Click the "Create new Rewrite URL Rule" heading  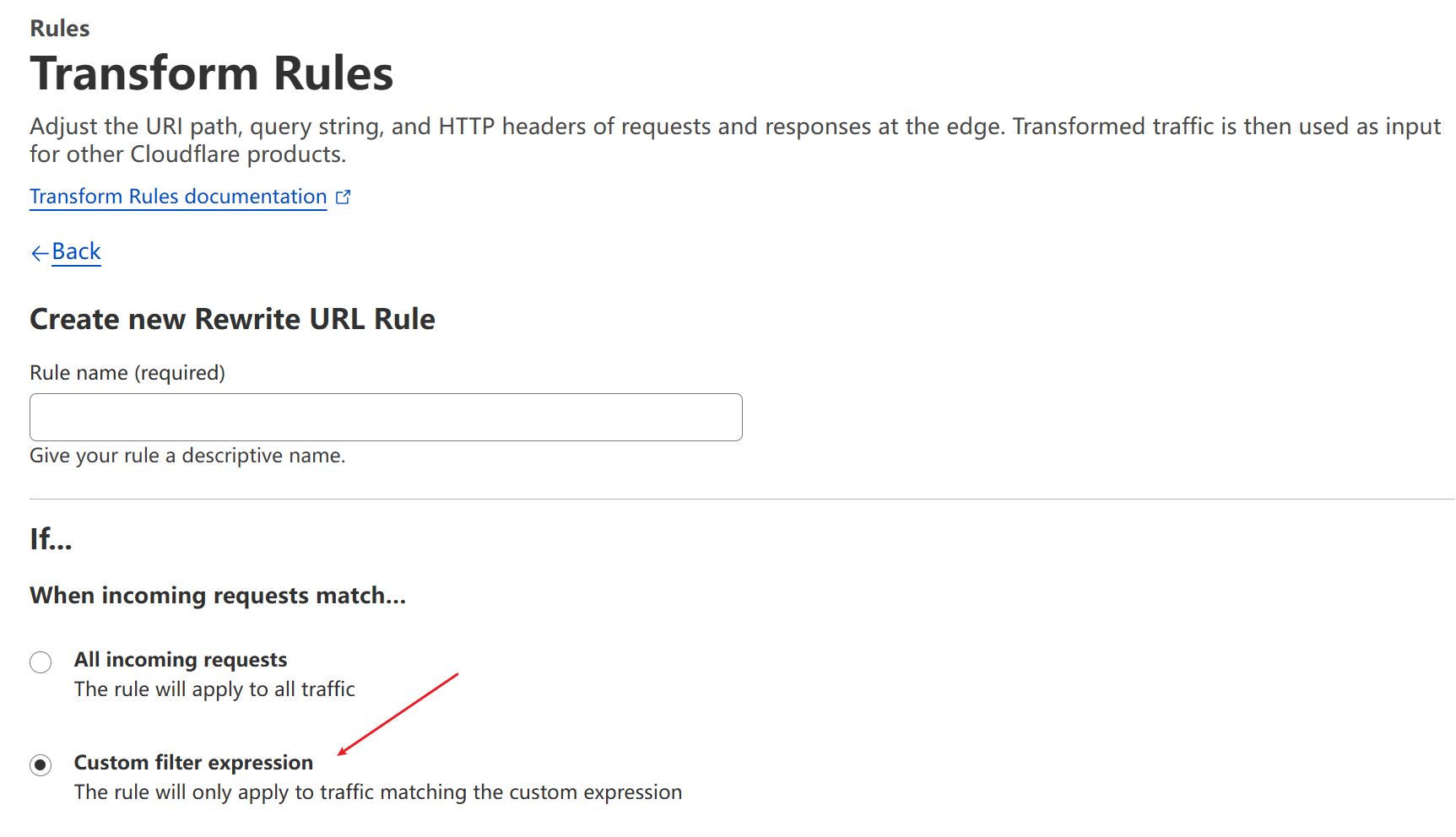click(x=232, y=320)
